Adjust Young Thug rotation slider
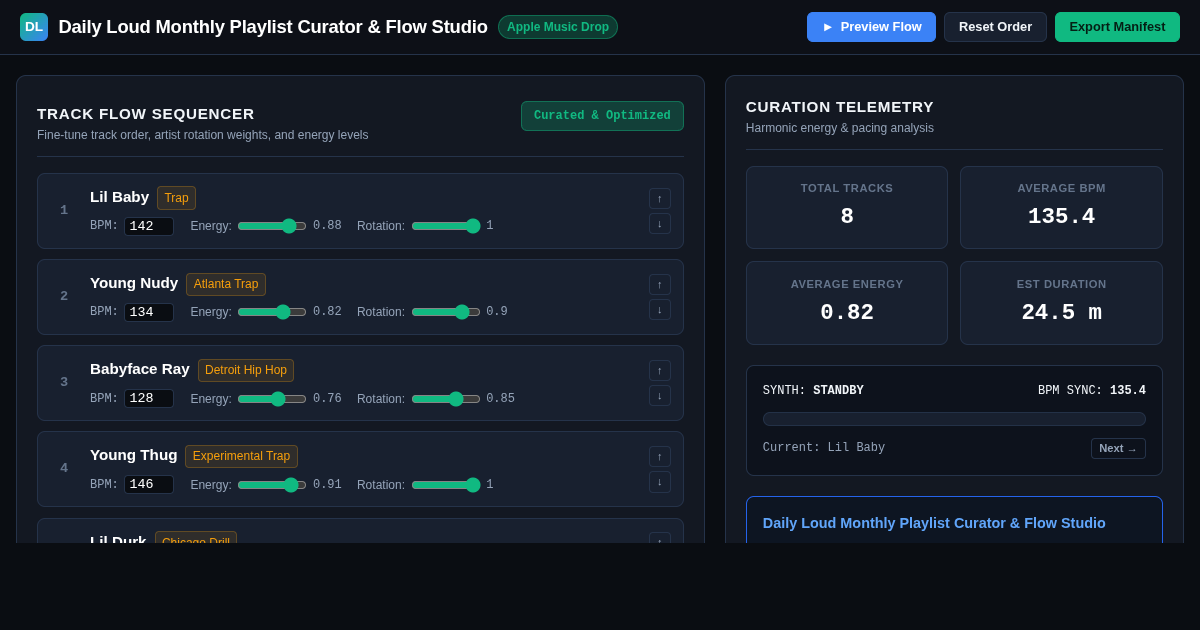This screenshot has height=630, width=1200. tap(446, 485)
